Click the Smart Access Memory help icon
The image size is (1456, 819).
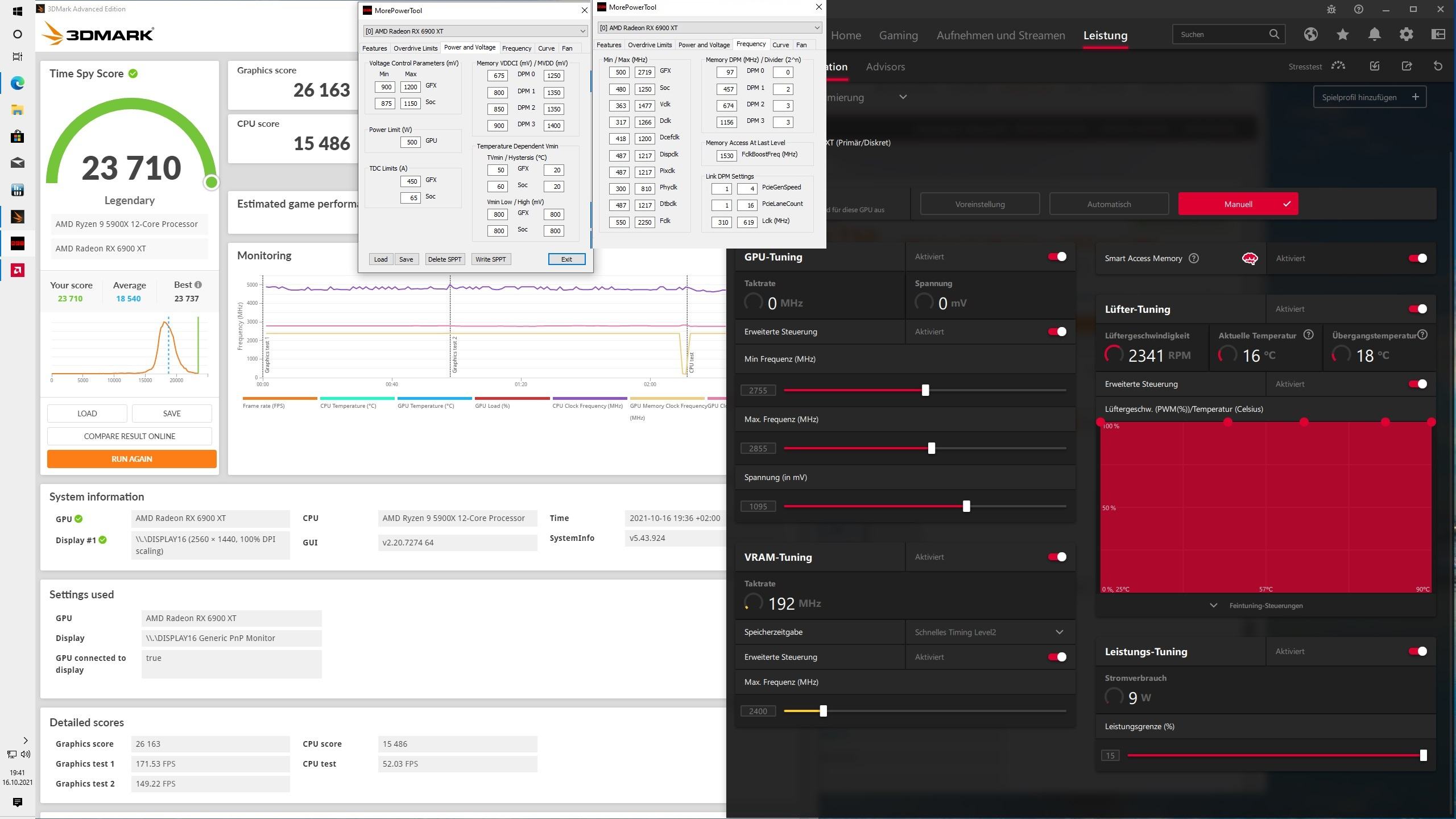[1194, 258]
